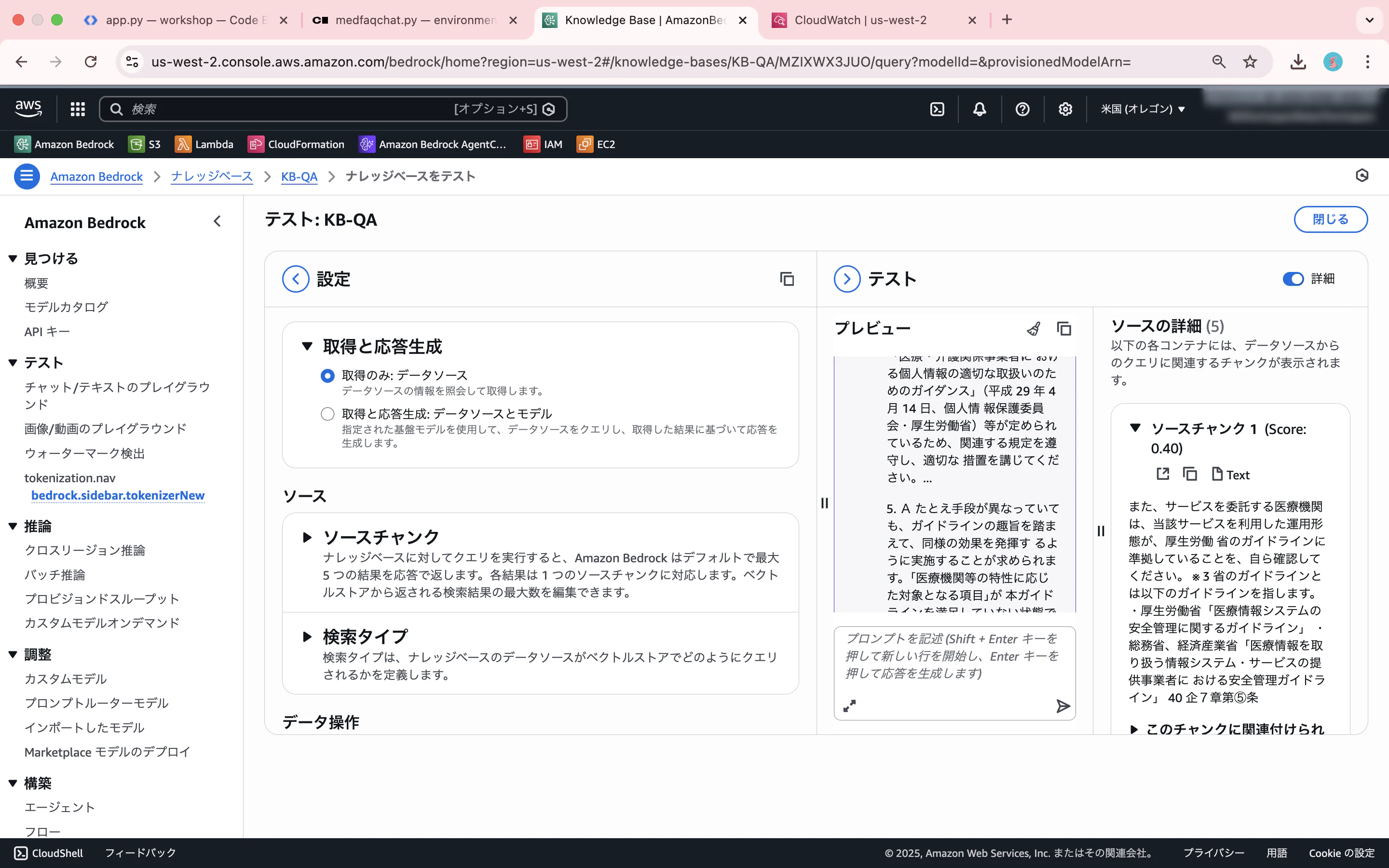Screen dimensions: 1389x868
Task: Open the CloudShell button in the footer
Action: pos(49,853)
